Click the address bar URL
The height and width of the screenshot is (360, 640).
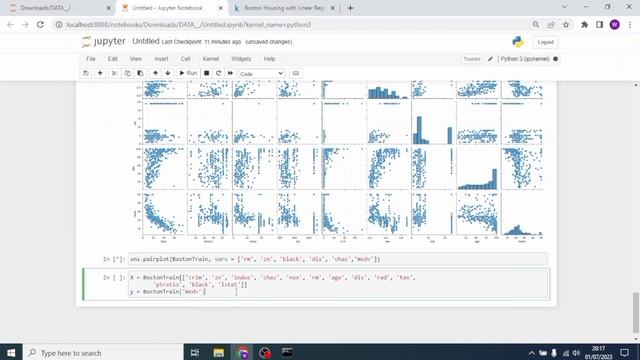(x=189, y=25)
